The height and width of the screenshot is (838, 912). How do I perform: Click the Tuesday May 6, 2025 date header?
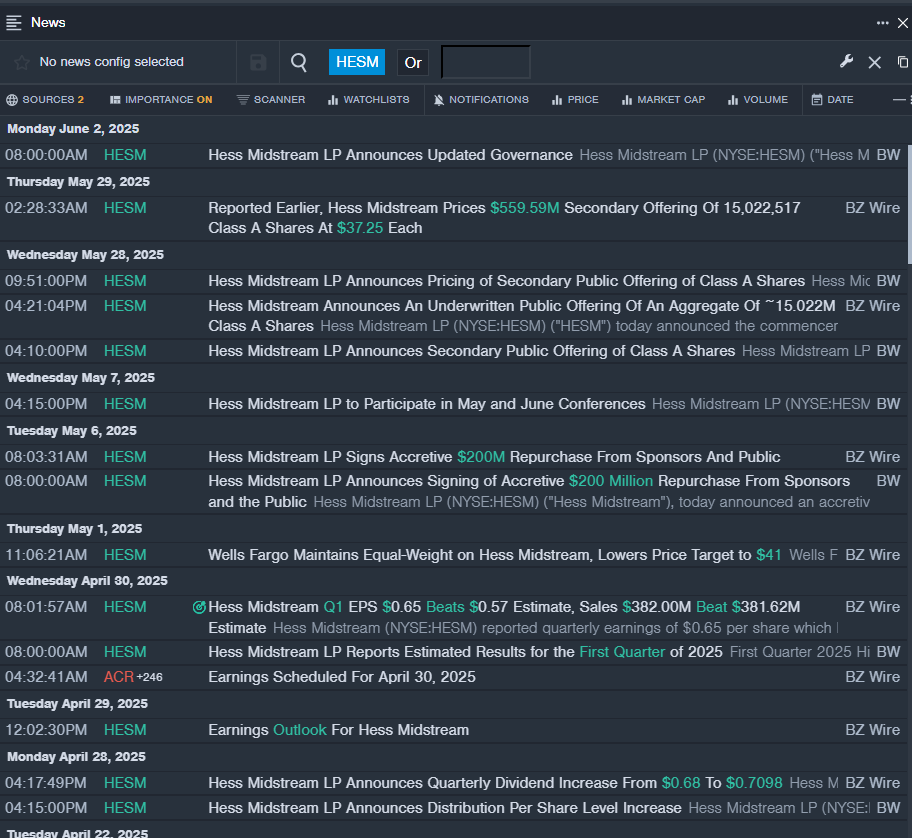(x=72, y=431)
